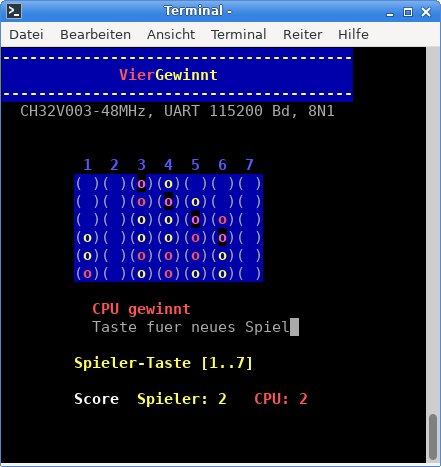This screenshot has width=441, height=467.
Task: Maximize the Terminal window
Action: coord(408,12)
